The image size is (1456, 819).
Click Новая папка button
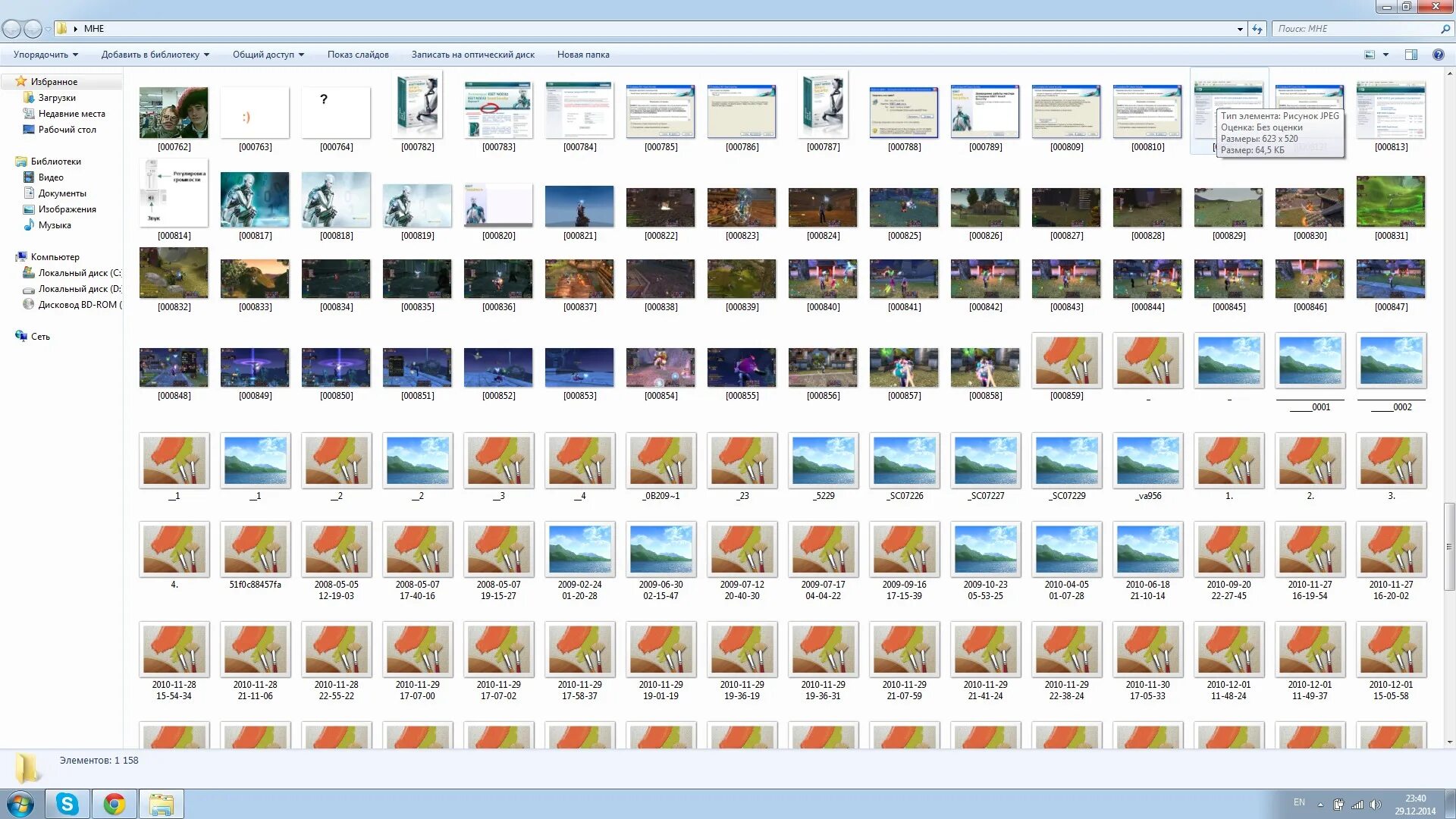click(x=582, y=55)
